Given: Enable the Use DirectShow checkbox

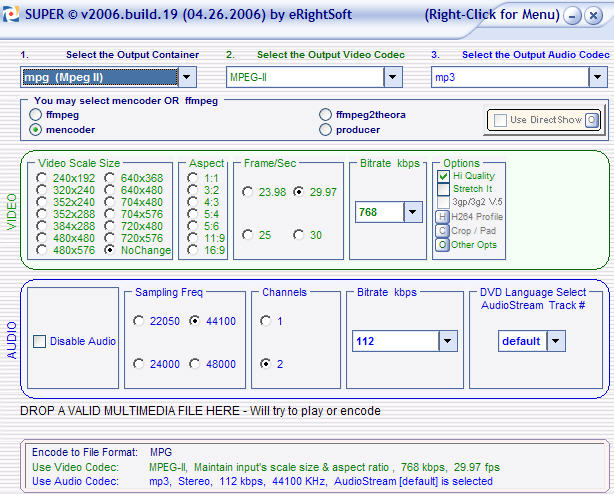Looking at the screenshot, I should (500, 120).
